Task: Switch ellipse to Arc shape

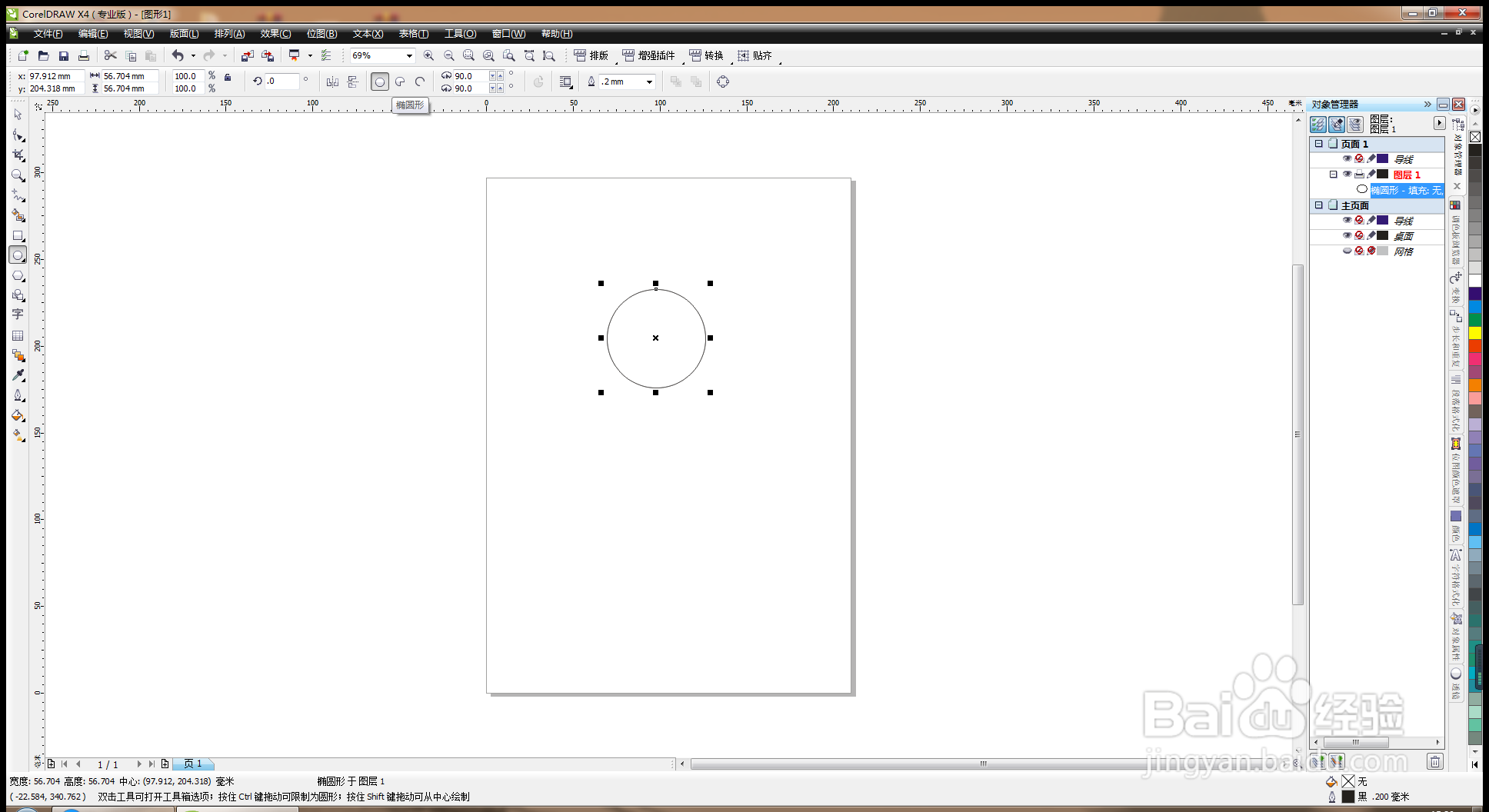Action: pyautogui.click(x=420, y=82)
